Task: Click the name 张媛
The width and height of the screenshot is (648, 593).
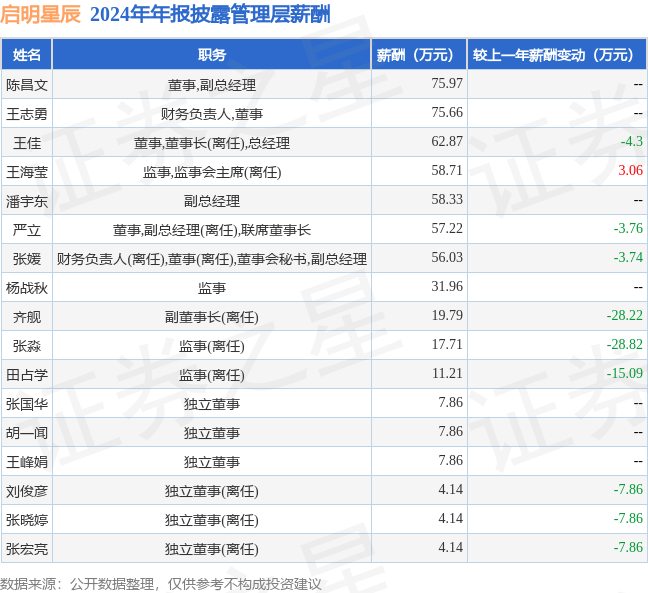Action: pos(27,259)
